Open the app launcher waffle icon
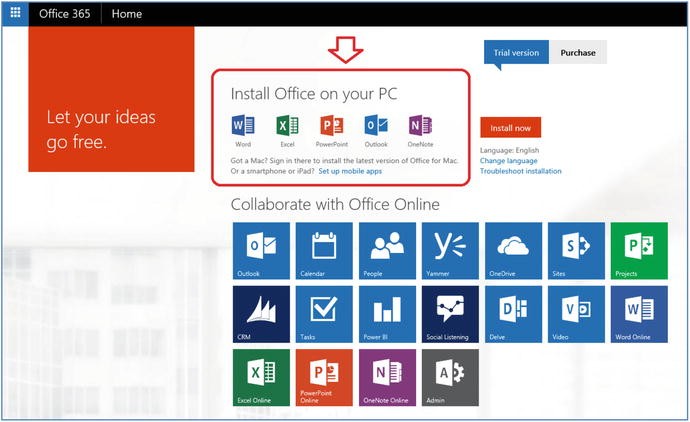This screenshot has width=690, height=422. pyautogui.click(x=15, y=13)
